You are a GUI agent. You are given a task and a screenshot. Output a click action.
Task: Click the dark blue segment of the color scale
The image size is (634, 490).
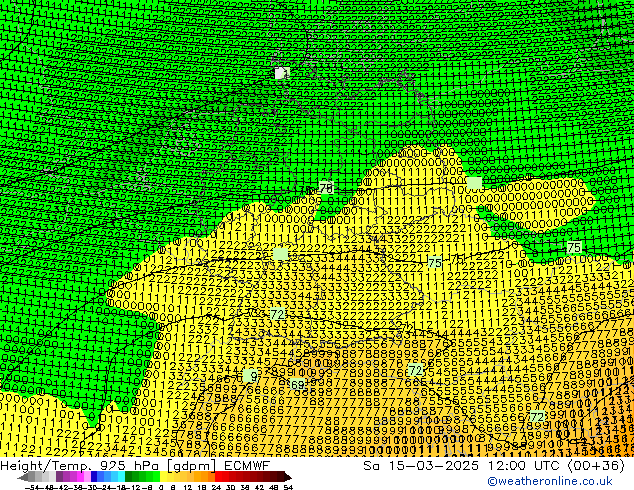coord(94,477)
